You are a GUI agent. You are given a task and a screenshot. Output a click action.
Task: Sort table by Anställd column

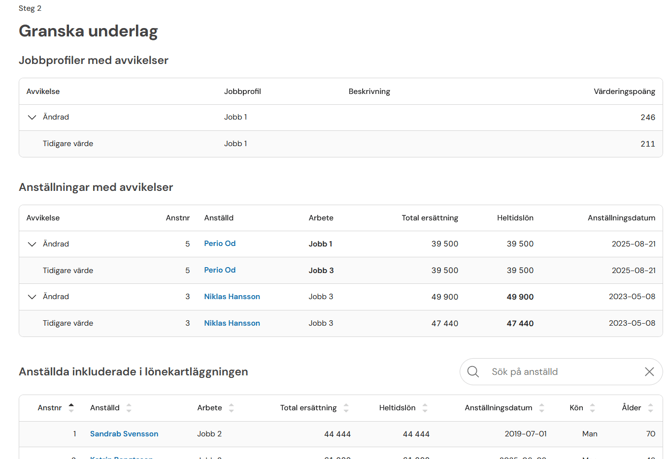click(129, 408)
